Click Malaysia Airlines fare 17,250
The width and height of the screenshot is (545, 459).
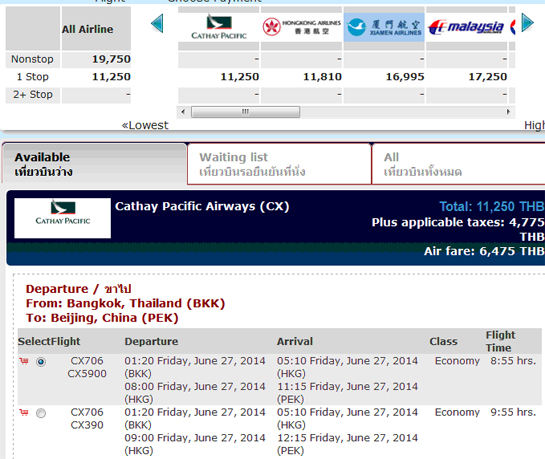[x=488, y=77]
